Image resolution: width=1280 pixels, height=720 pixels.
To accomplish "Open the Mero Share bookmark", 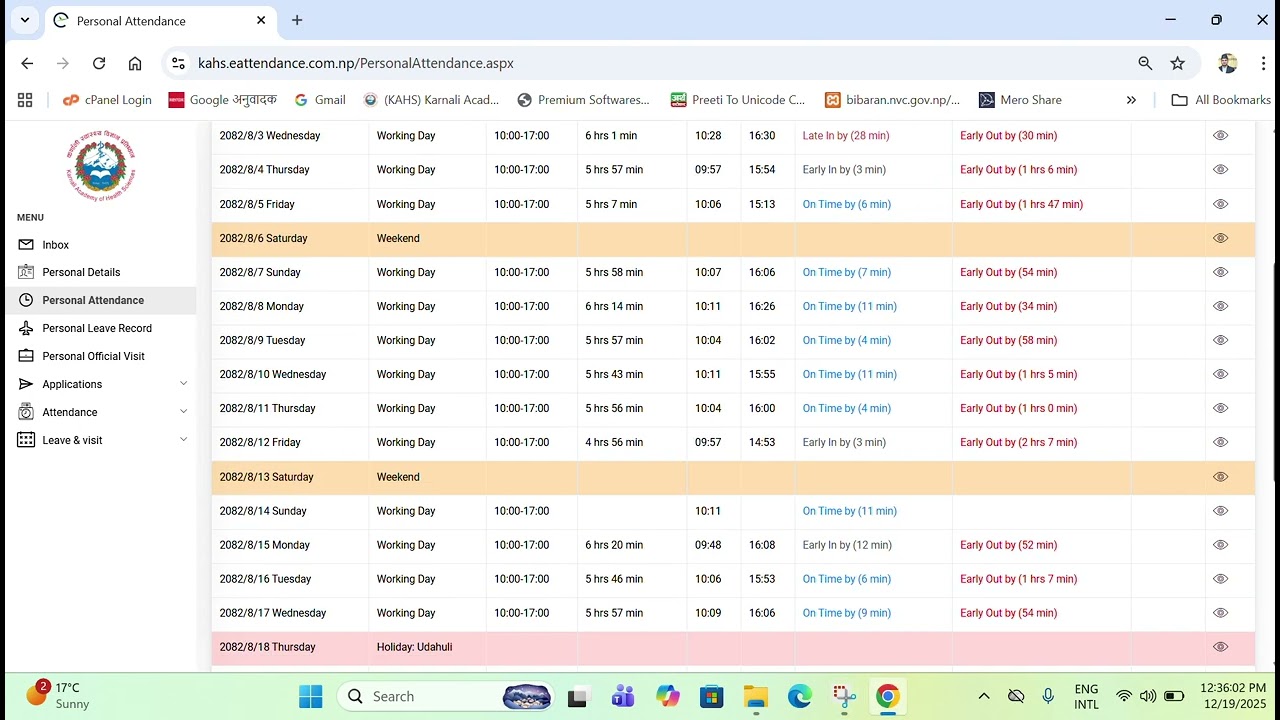I will [1020, 100].
